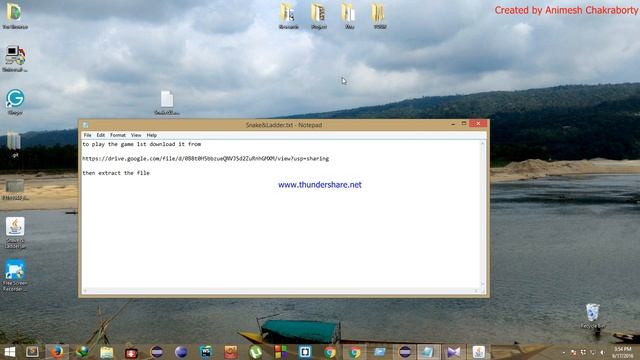Open the Edit menu in Notepad

(100, 135)
